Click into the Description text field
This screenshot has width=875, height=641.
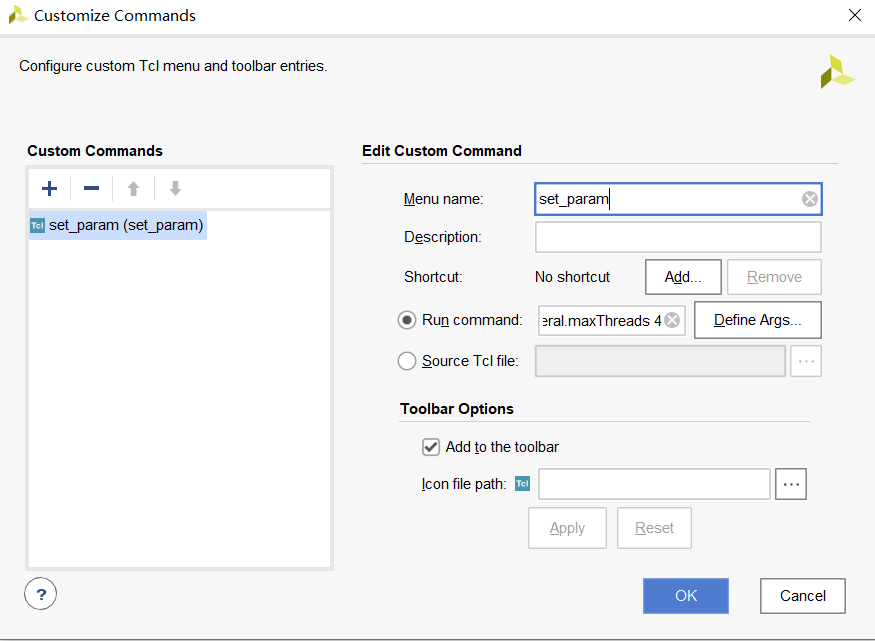click(x=678, y=237)
